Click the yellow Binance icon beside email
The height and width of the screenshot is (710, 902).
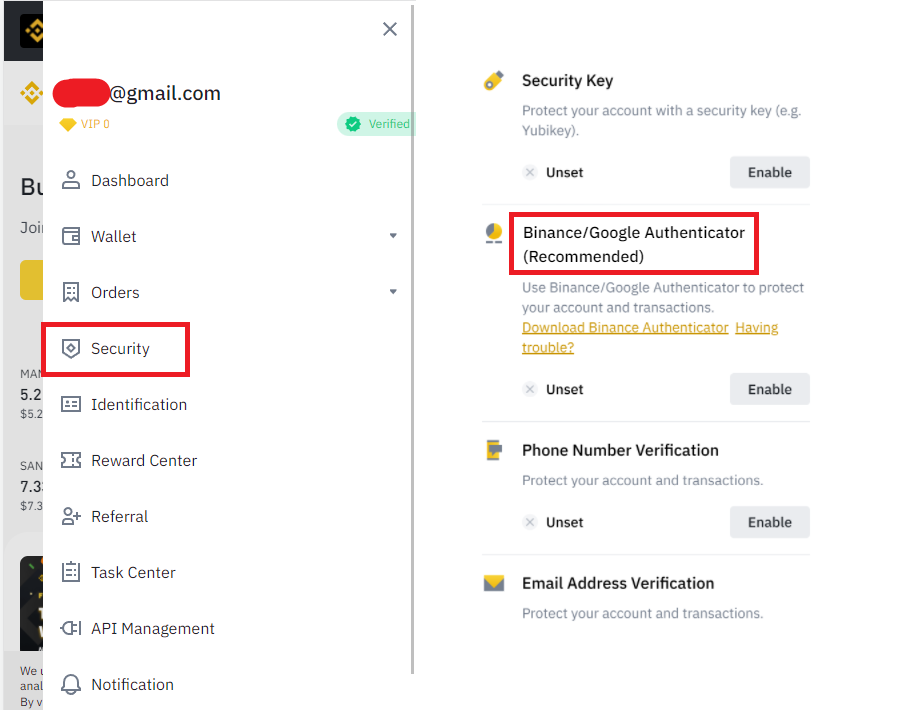(32, 93)
